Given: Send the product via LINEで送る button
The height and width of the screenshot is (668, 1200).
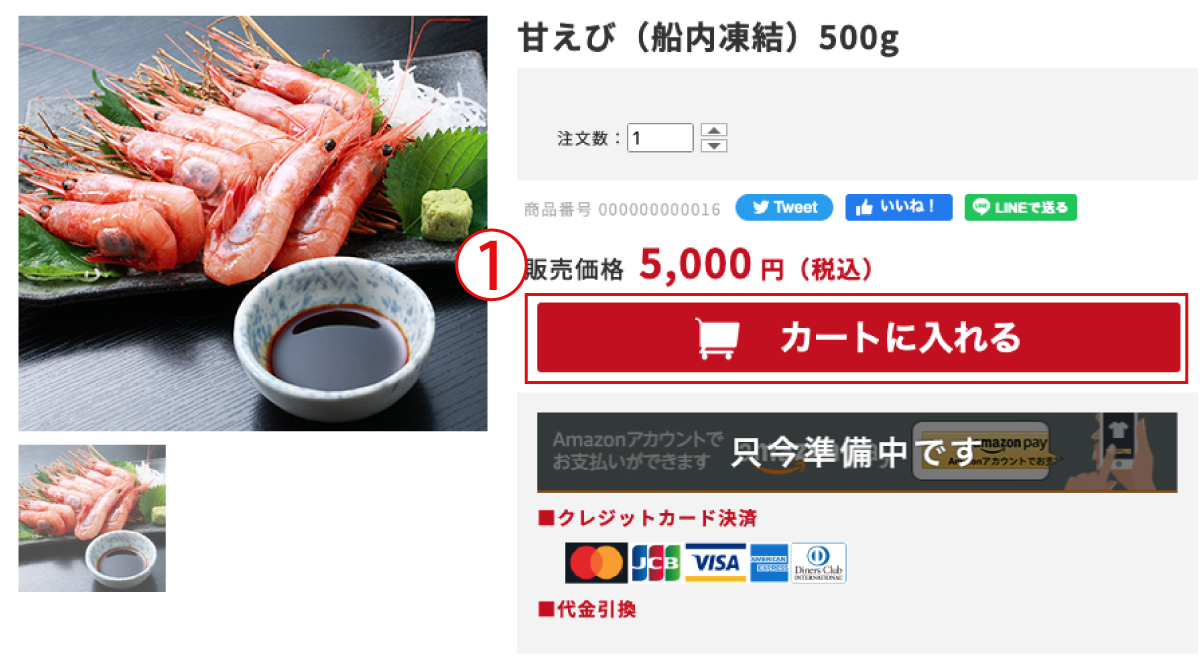Looking at the screenshot, I should point(1021,208).
